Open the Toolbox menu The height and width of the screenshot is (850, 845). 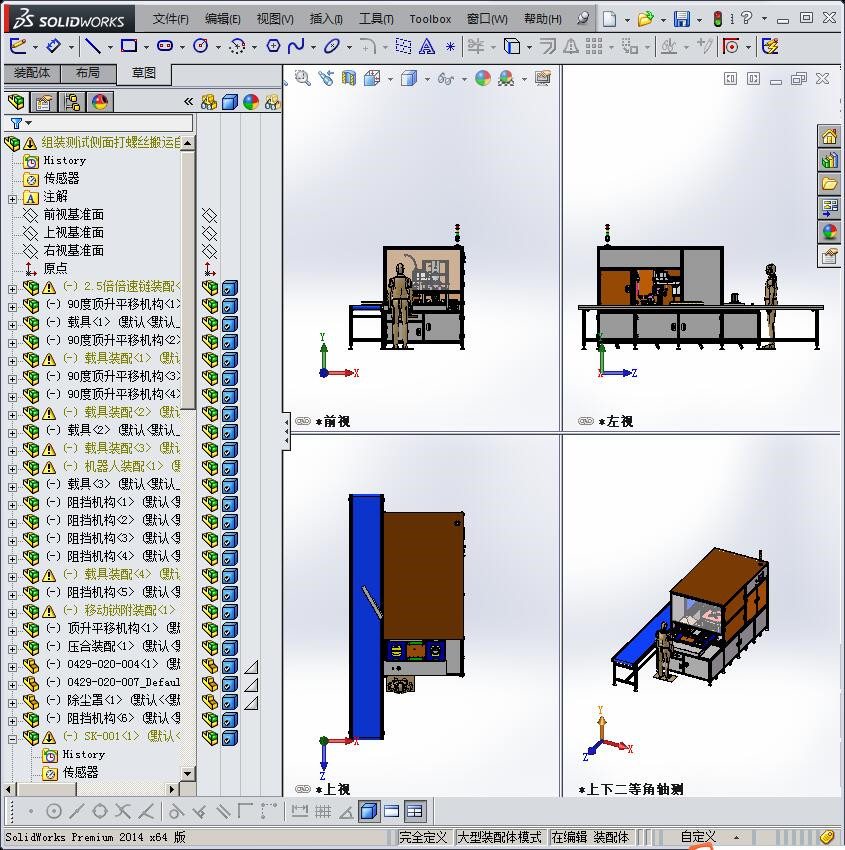(x=430, y=19)
